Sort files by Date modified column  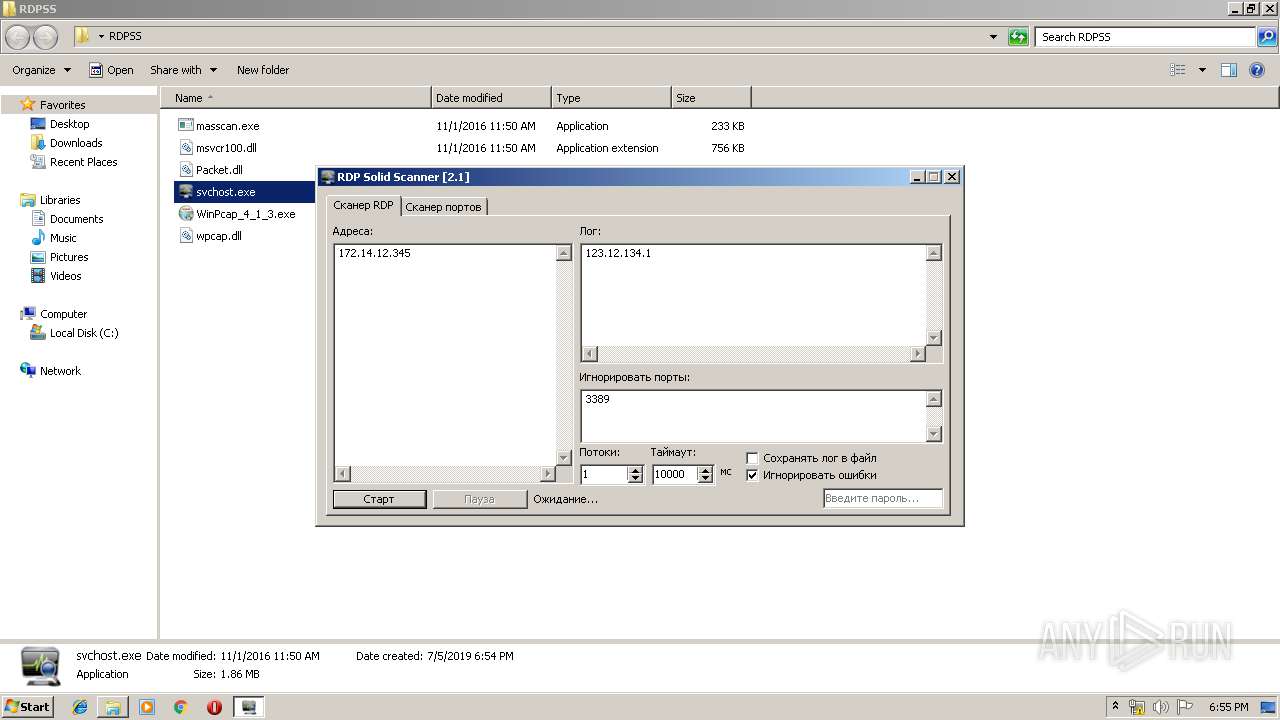491,98
